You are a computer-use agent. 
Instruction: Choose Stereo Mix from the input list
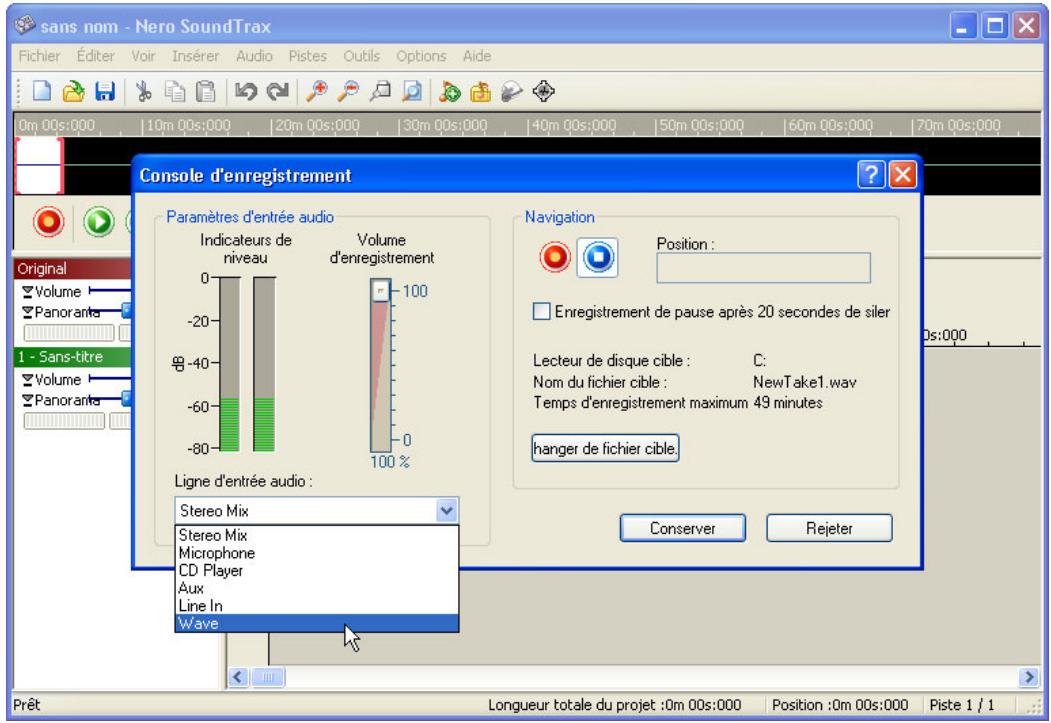tap(316, 535)
